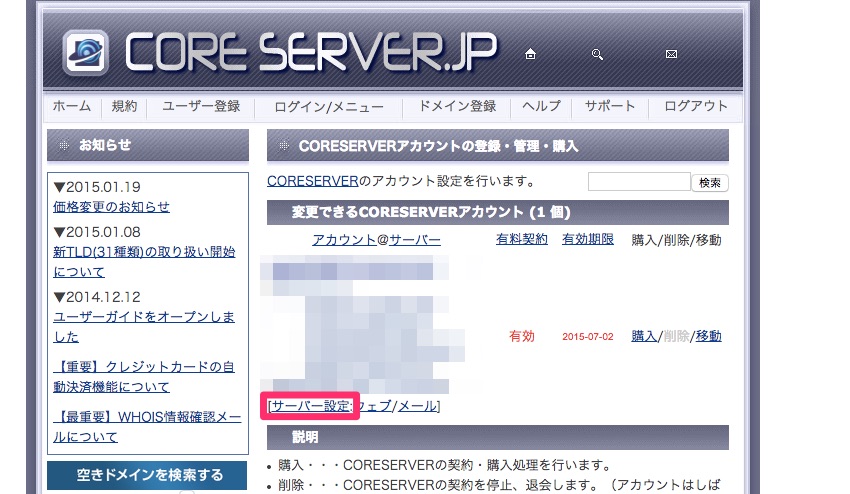
Task: Click the 検索 search button
Action: tap(710, 183)
